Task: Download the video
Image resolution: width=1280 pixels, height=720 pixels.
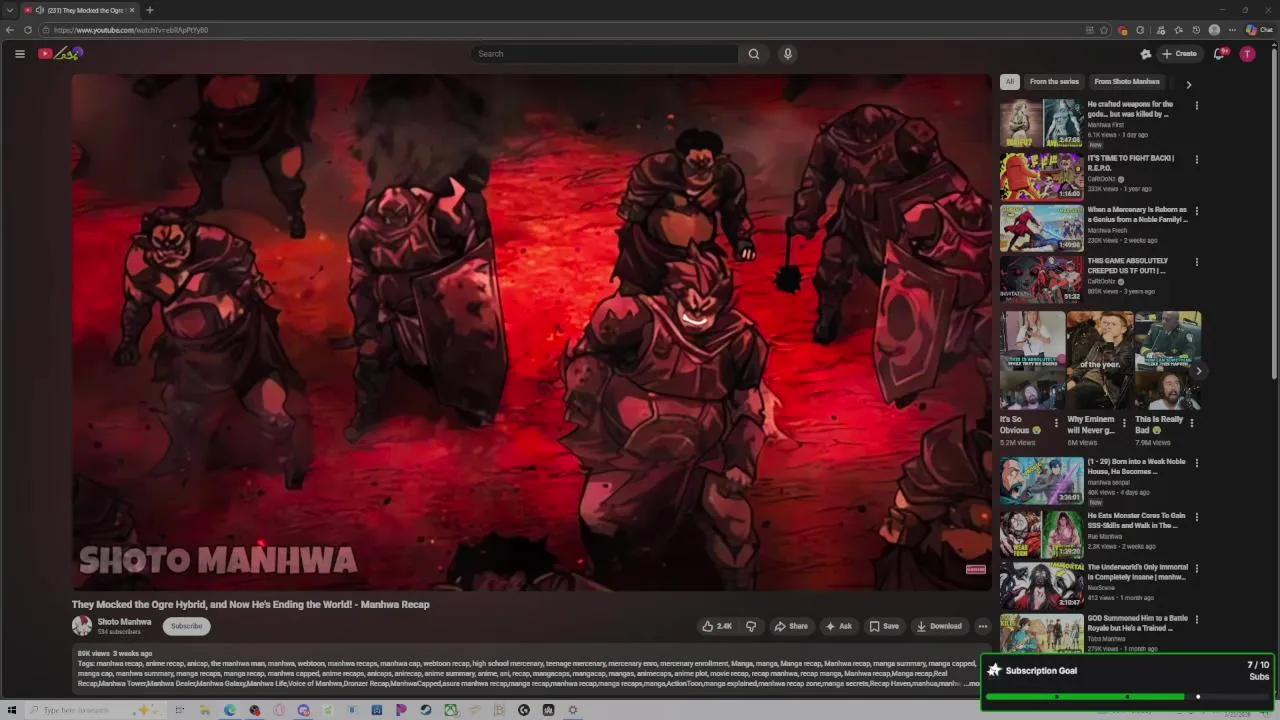Action: pos(939,626)
